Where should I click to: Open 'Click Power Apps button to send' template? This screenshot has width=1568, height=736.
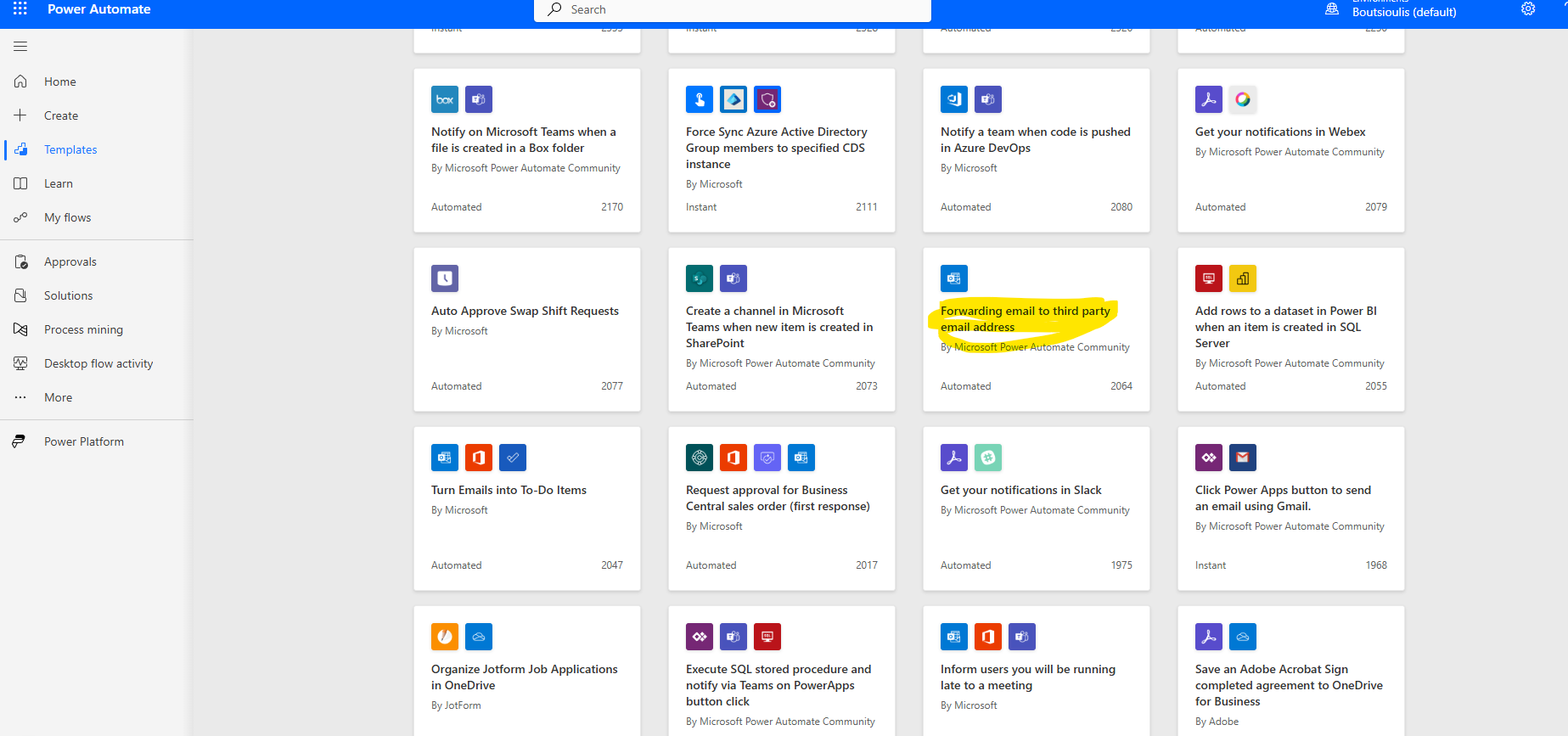tap(1283, 498)
